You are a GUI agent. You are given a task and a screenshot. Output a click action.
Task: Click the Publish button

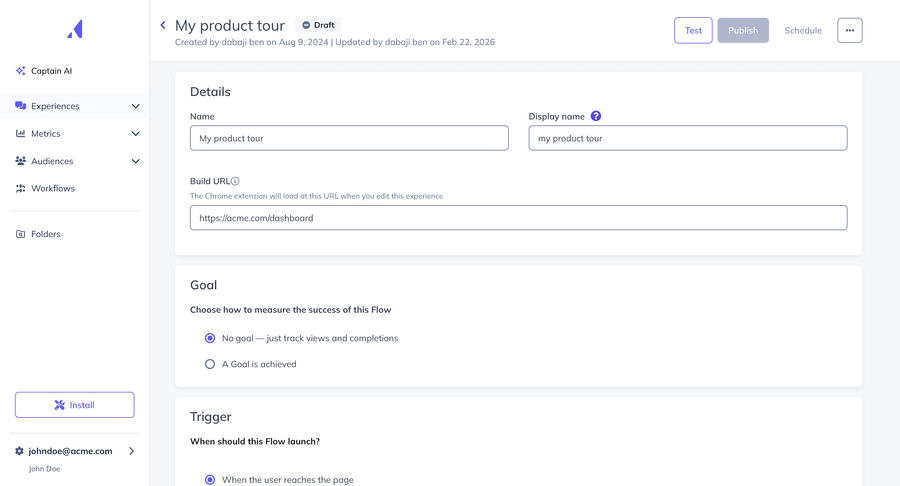pyautogui.click(x=743, y=30)
